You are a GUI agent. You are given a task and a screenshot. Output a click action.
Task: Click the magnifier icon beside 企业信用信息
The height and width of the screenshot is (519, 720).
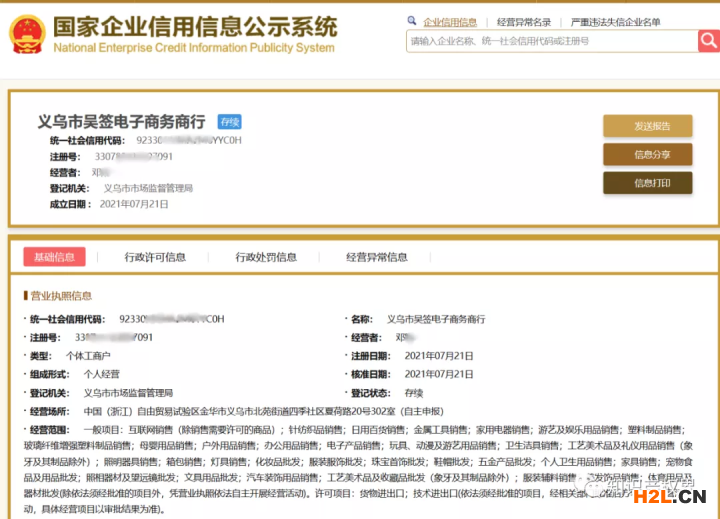click(x=412, y=21)
